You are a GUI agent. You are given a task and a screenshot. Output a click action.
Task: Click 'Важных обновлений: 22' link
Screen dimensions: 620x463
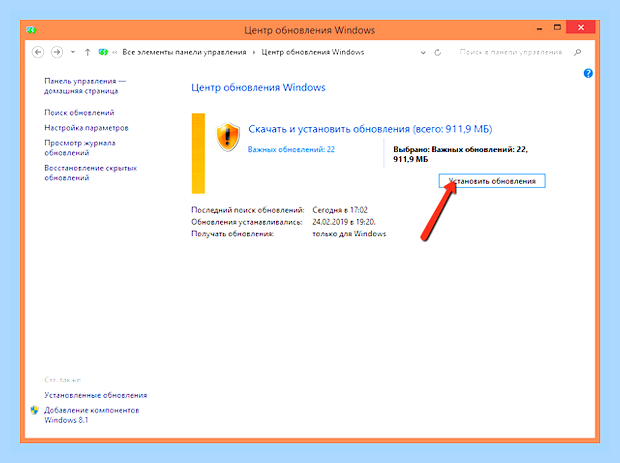[291, 149]
